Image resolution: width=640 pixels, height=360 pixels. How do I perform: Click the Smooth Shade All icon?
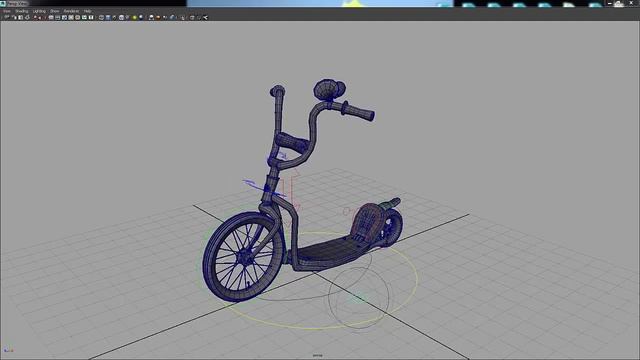coord(108,18)
